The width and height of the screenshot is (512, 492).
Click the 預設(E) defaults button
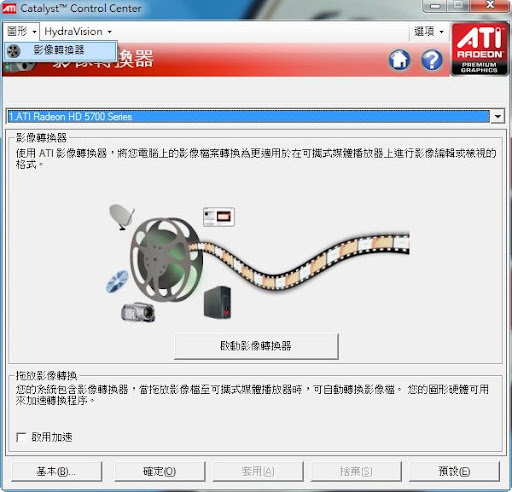[454, 471]
